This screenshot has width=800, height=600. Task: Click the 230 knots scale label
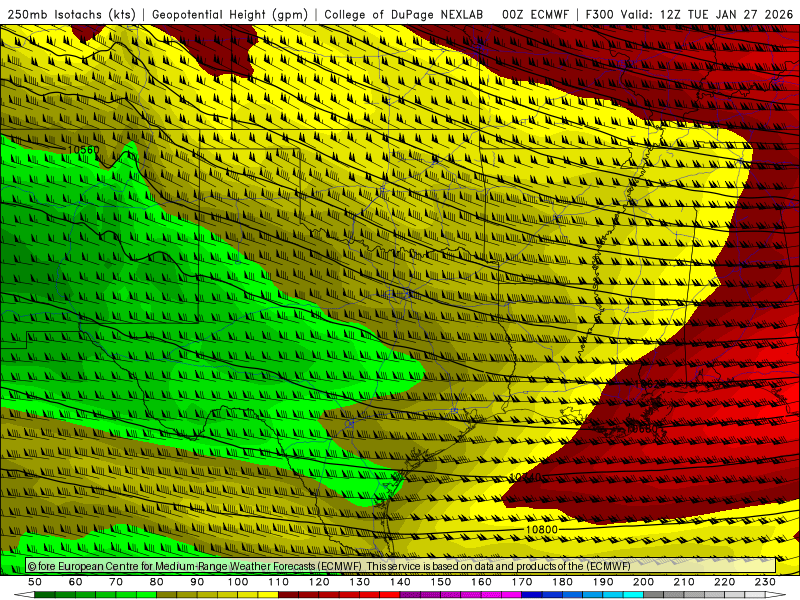point(765,582)
